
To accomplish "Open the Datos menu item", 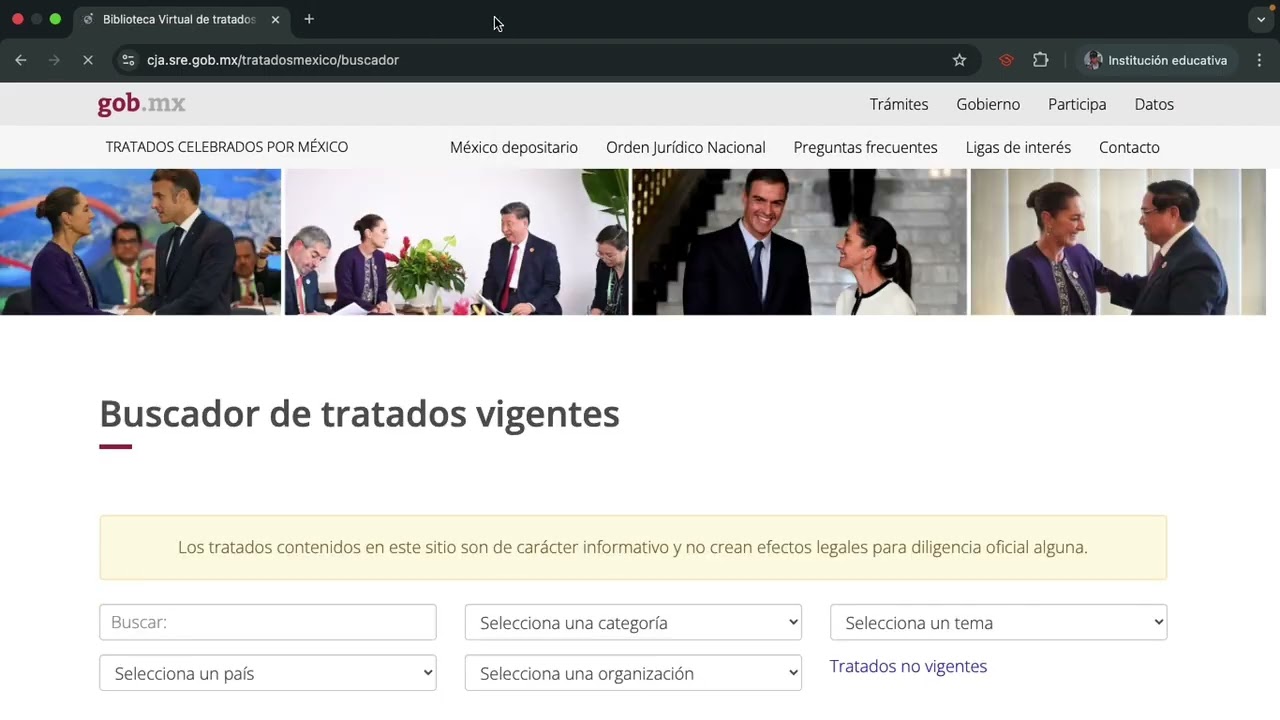I will click(1154, 104).
